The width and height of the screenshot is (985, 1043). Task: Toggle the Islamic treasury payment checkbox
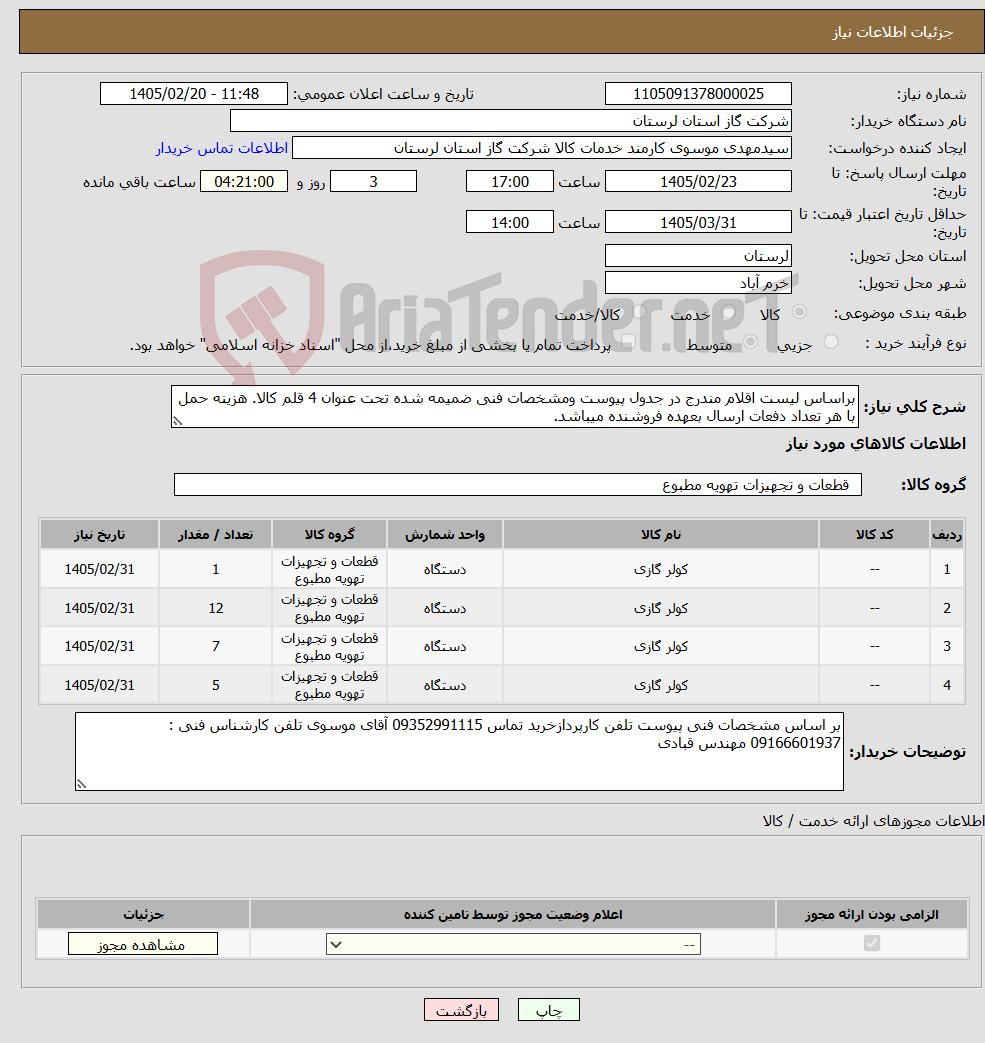coord(628,342)
